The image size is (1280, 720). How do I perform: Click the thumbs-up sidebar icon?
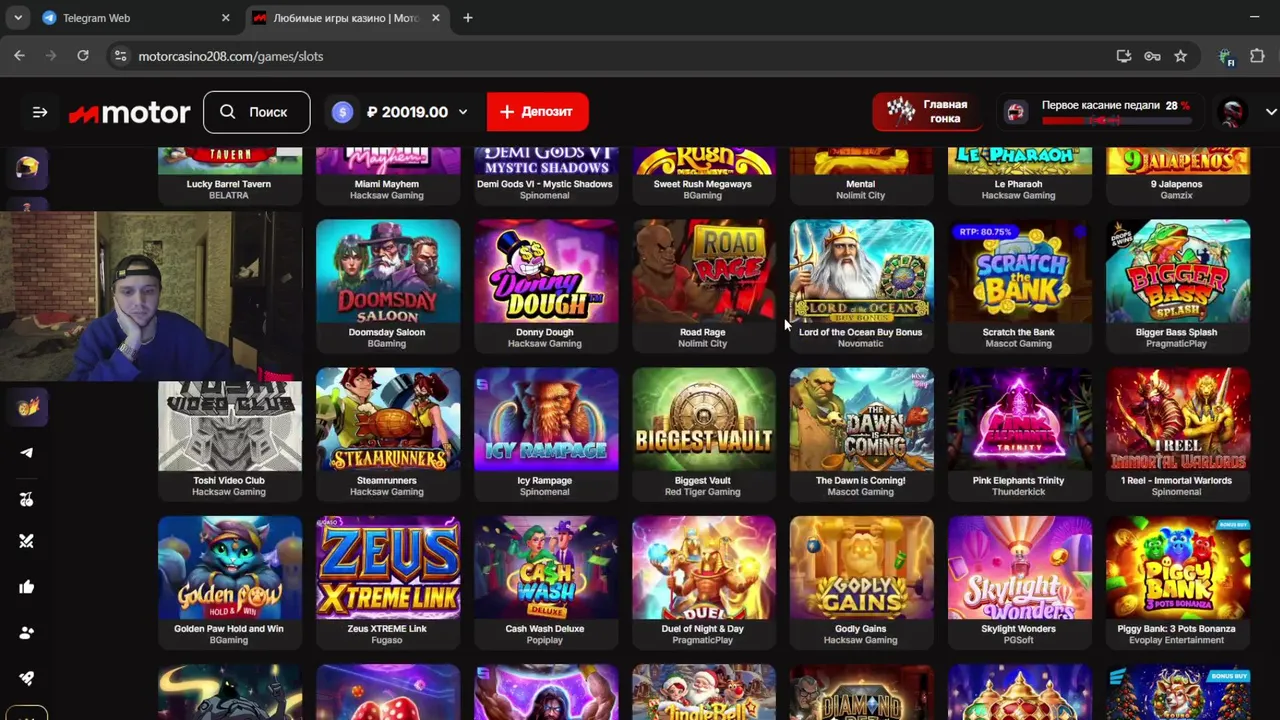[x=27, y=587]
